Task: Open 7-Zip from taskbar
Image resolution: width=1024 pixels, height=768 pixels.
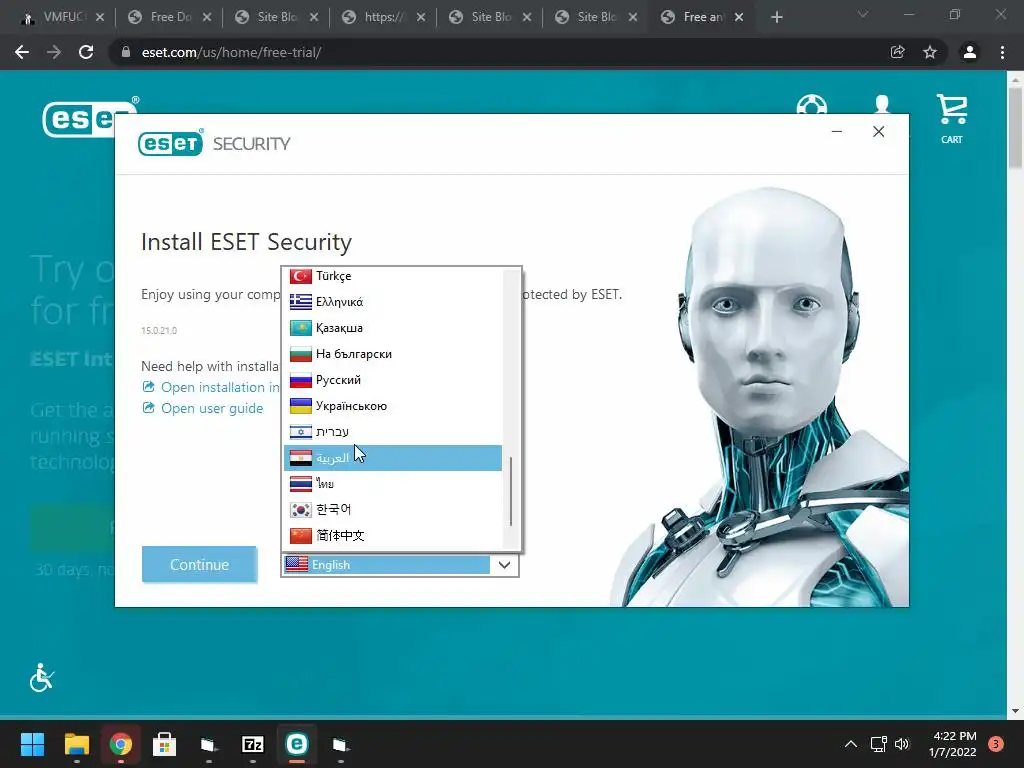Action: (x=253, y=744)
